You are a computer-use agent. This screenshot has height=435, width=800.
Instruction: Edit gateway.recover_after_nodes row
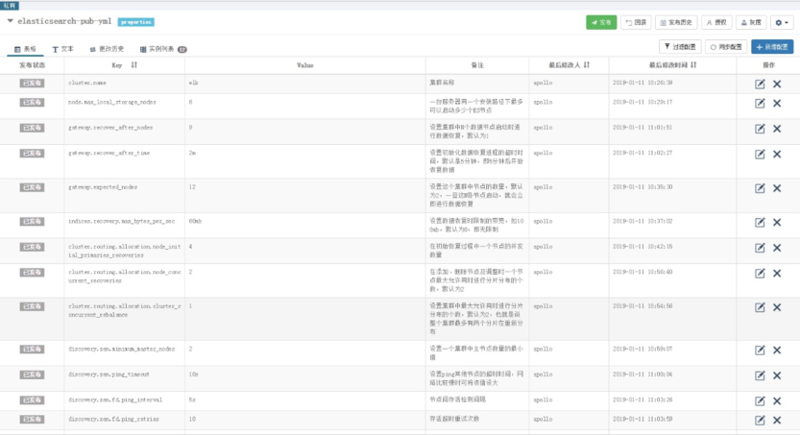(x=760, y=129)
